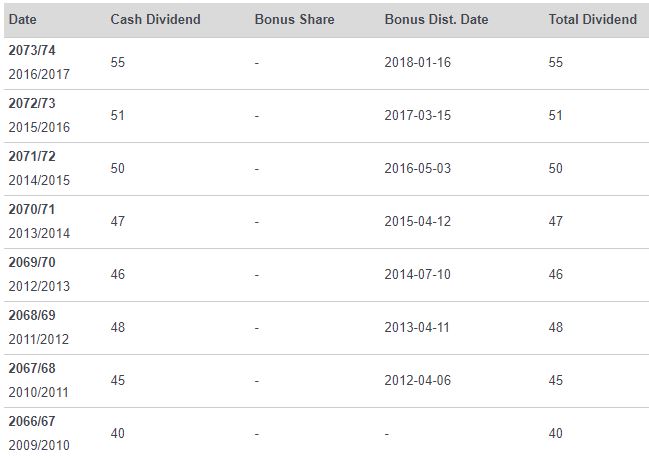Click the 2070/71 date cell

(x=39, y=221)
